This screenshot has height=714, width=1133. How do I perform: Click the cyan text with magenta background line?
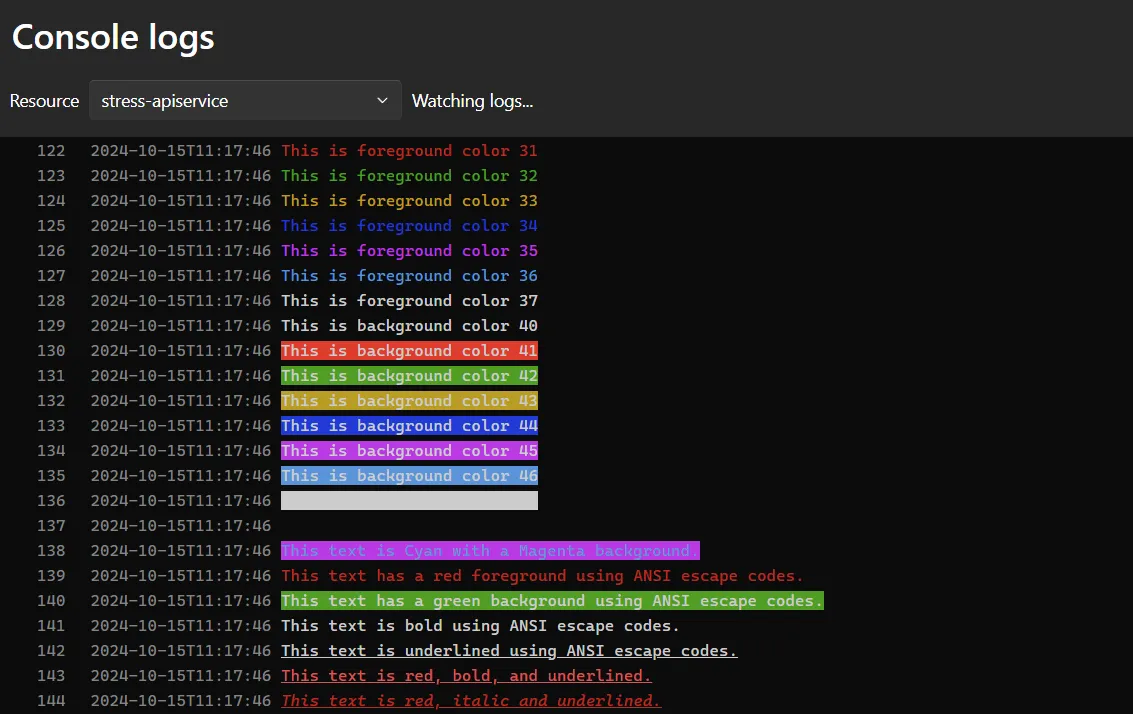click(x=489, y=550)
